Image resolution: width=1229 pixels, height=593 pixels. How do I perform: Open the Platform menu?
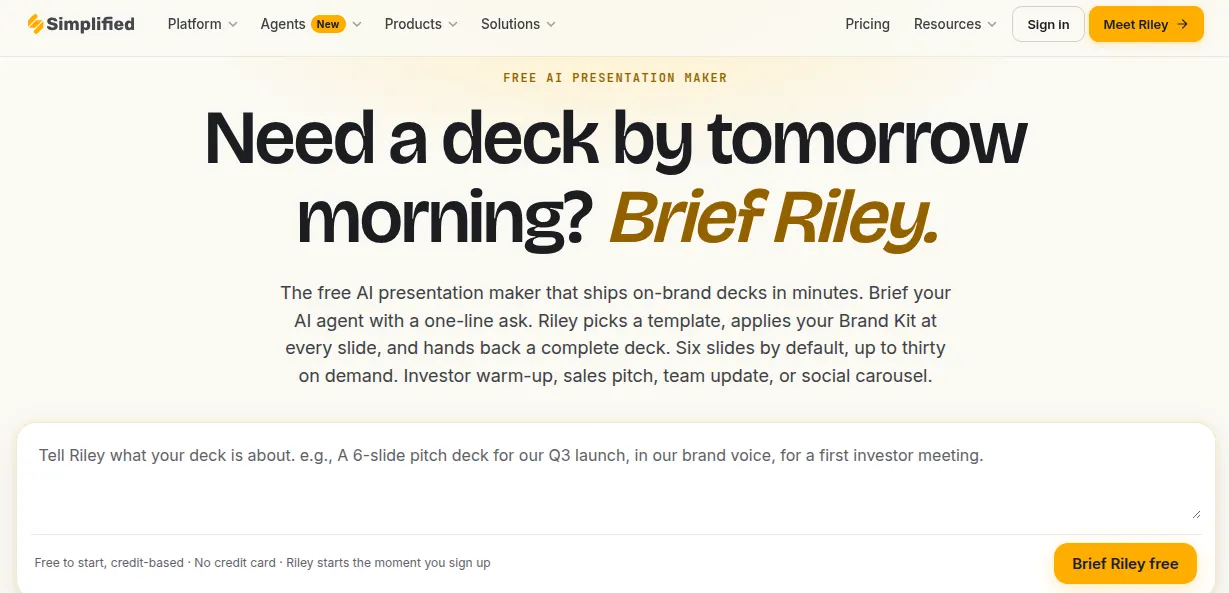195,24
